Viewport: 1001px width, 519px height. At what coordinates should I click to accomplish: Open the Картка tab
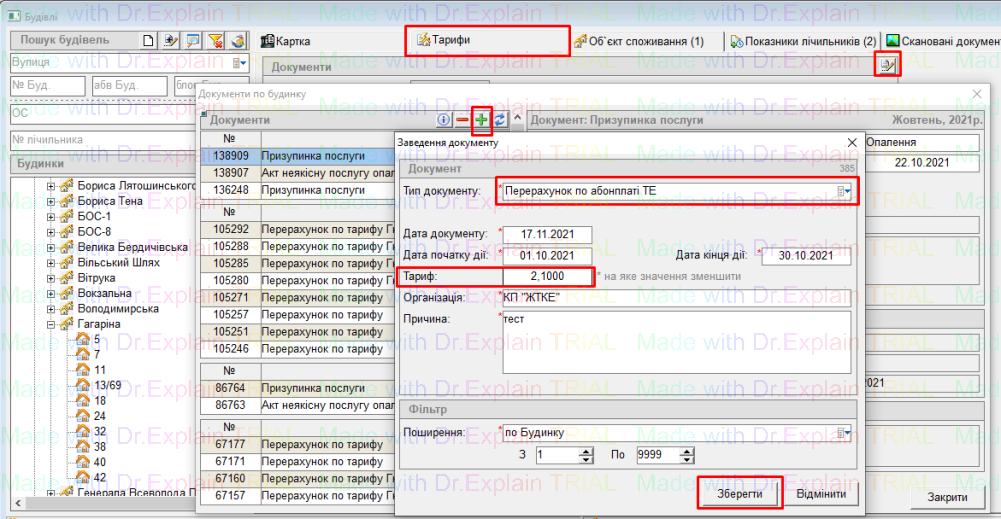[286, 41]
